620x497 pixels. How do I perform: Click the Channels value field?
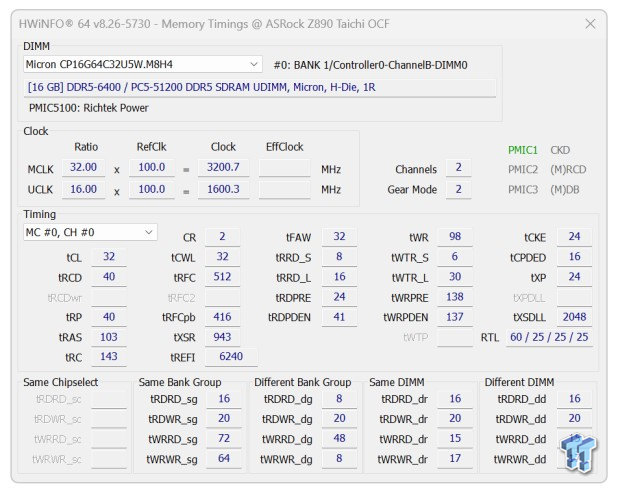point(458,168)
